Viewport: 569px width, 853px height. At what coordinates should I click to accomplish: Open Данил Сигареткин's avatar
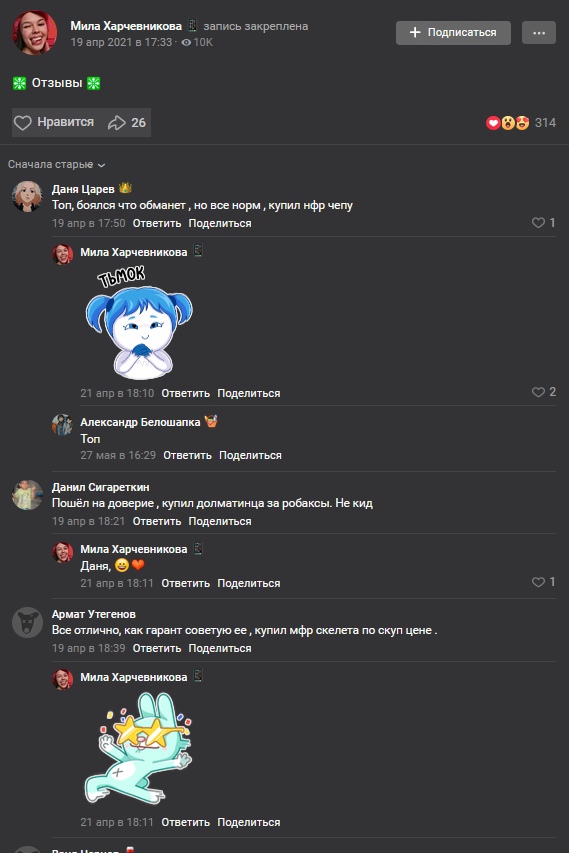[x=27, y=495]
